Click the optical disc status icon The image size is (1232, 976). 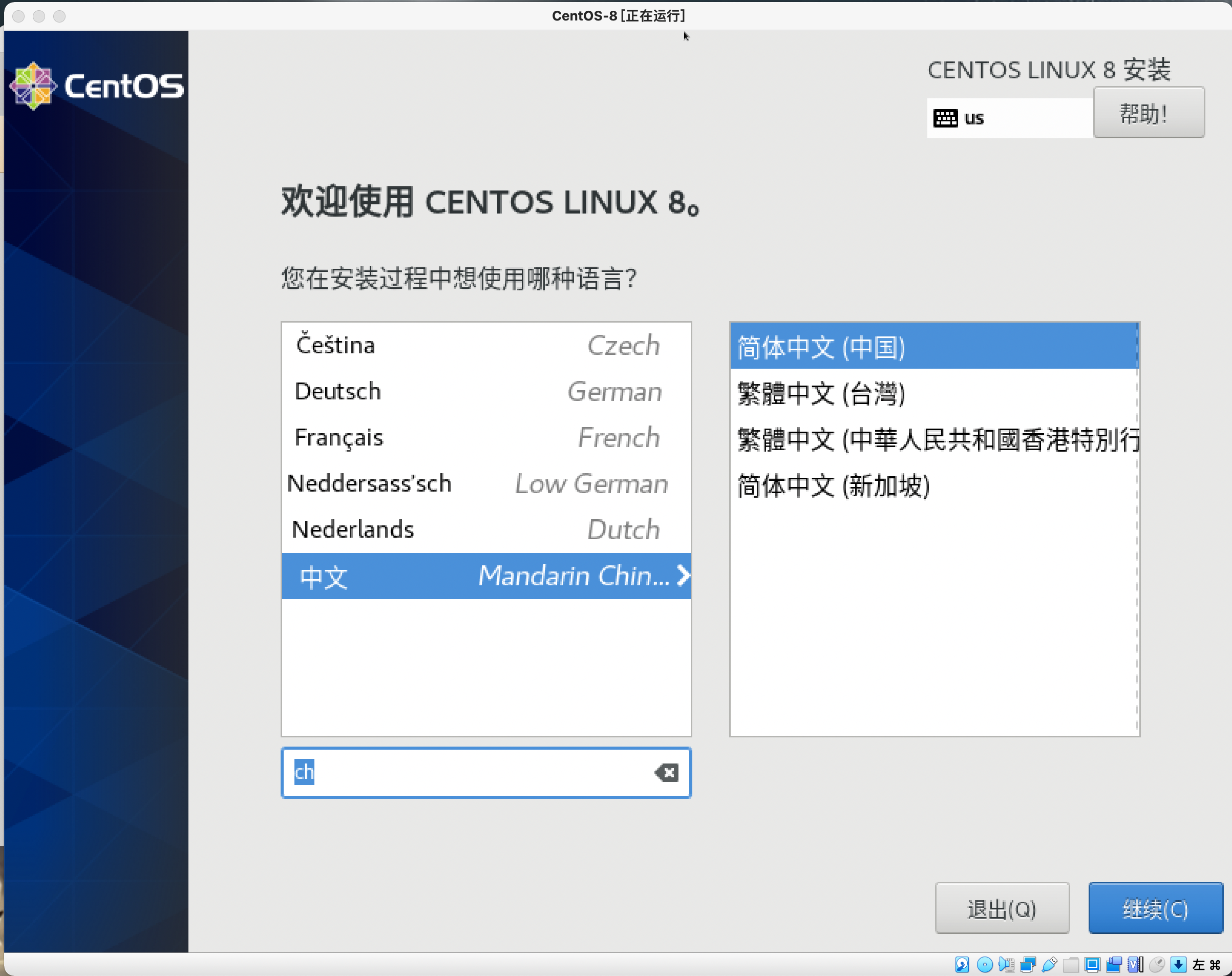pyautogui.click(x=985, y=965)
